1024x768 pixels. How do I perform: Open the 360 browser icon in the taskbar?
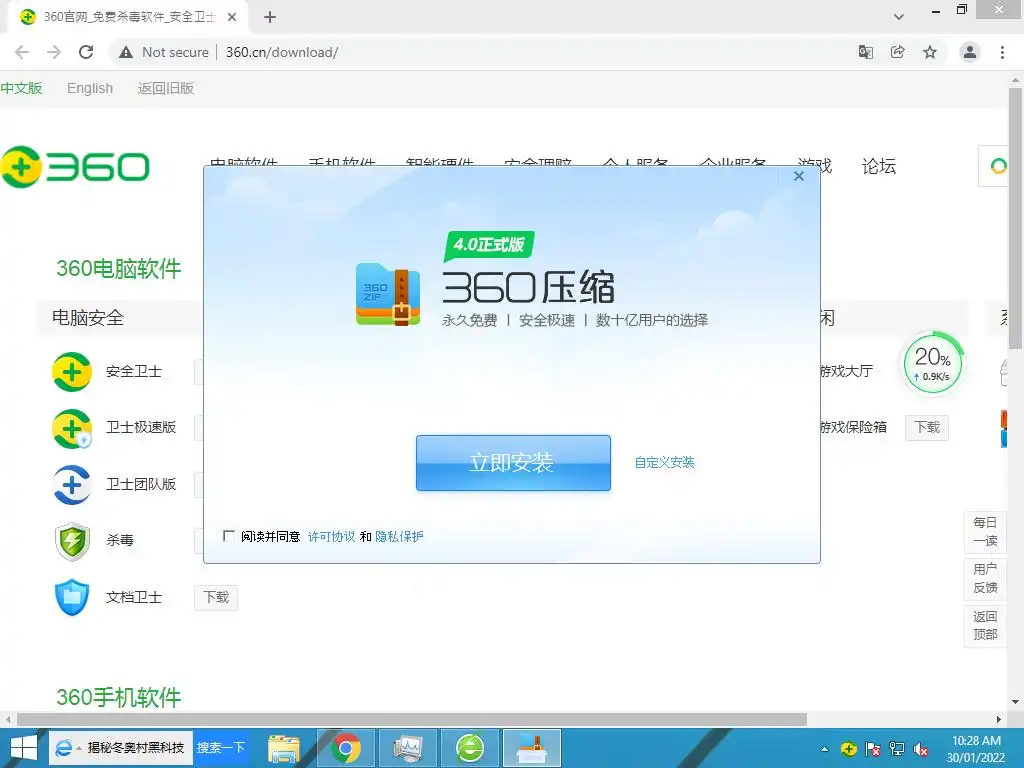pyautogui.click(x=470, y=748)
